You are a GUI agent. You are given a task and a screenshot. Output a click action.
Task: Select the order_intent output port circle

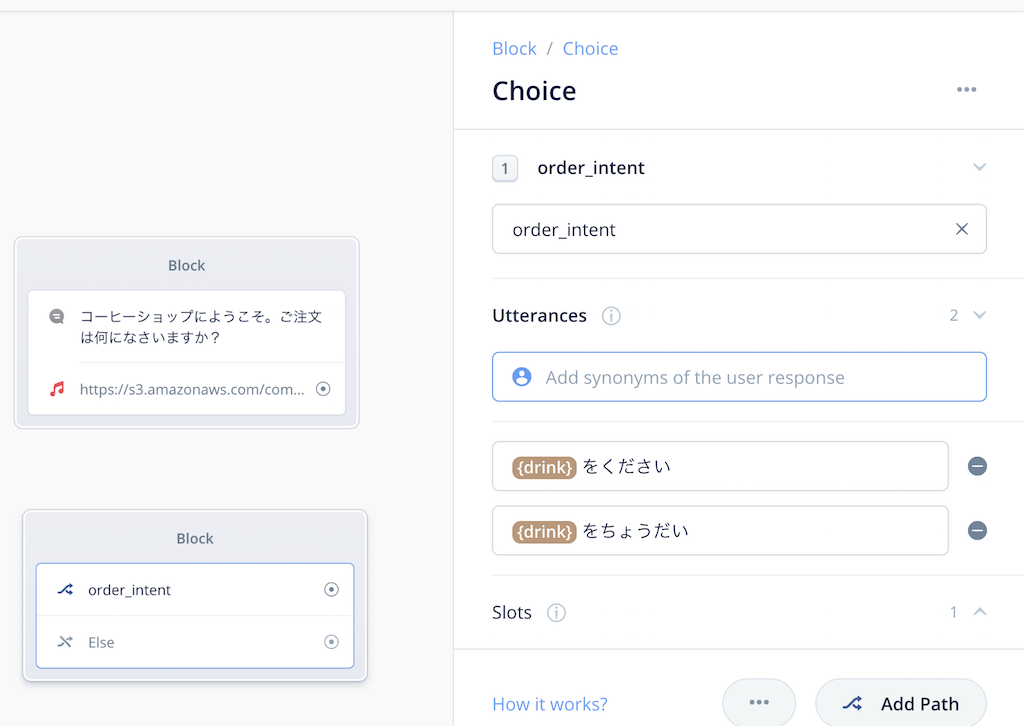(x=331, y=590)
